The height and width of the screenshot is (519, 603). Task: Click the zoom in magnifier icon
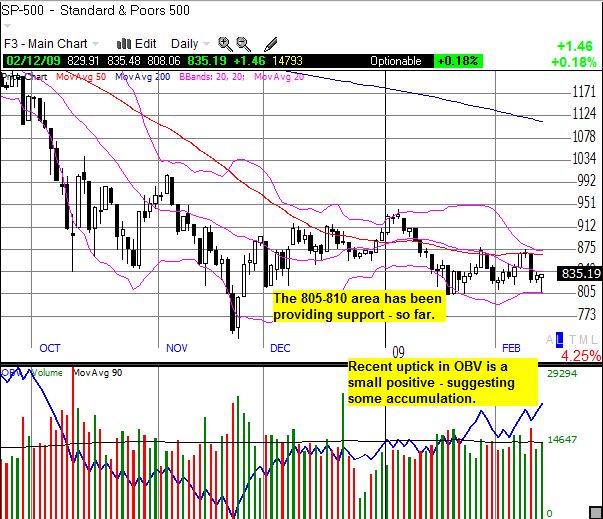click(225, 44)
